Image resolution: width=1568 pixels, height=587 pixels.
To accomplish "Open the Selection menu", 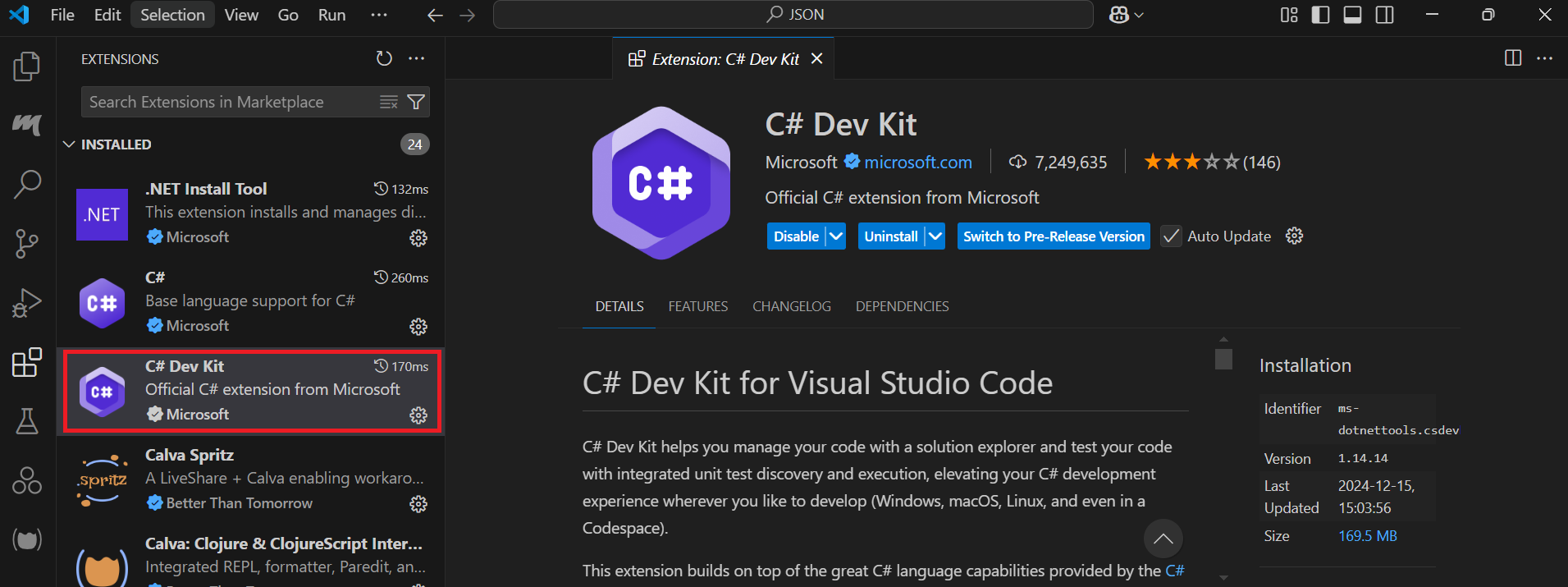I will 172,15.
